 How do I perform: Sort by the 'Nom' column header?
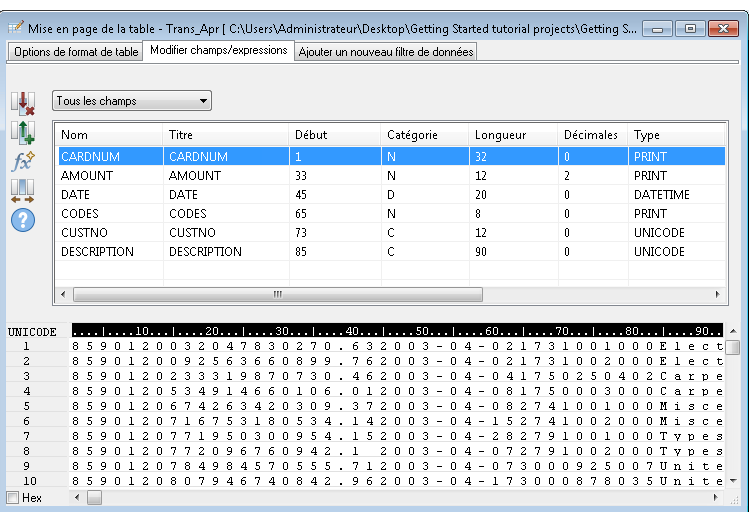(75, 135)
